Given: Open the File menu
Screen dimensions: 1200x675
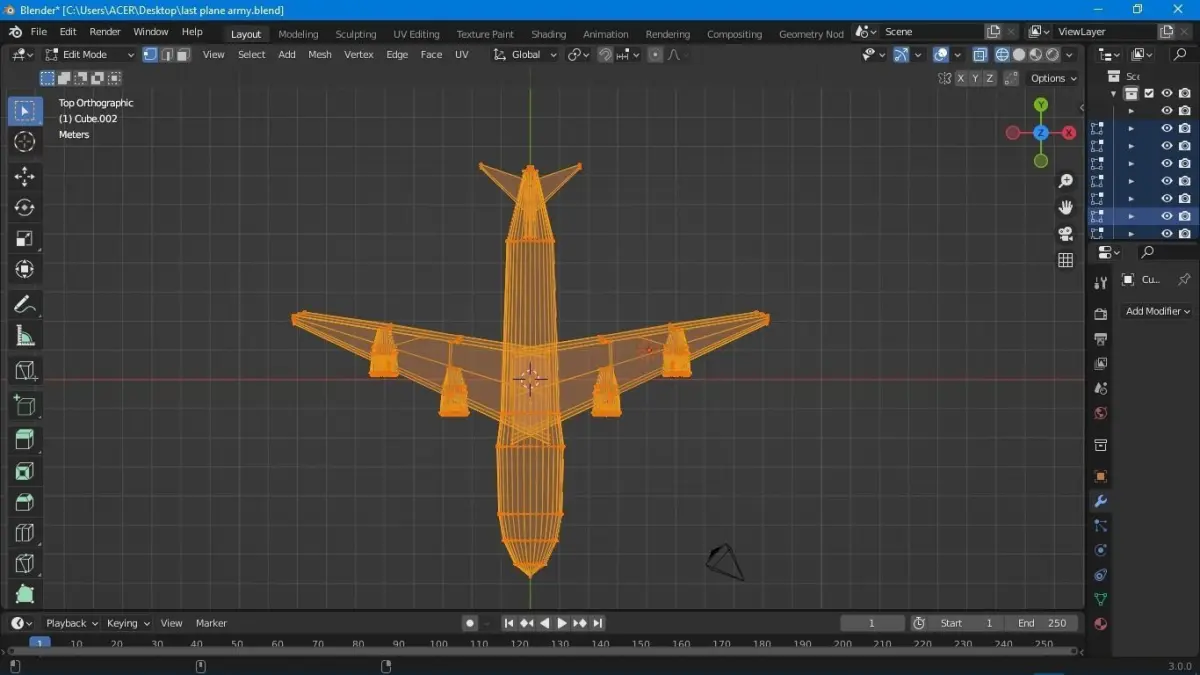Looking at the screenshot, I should [x=39, y=32].
